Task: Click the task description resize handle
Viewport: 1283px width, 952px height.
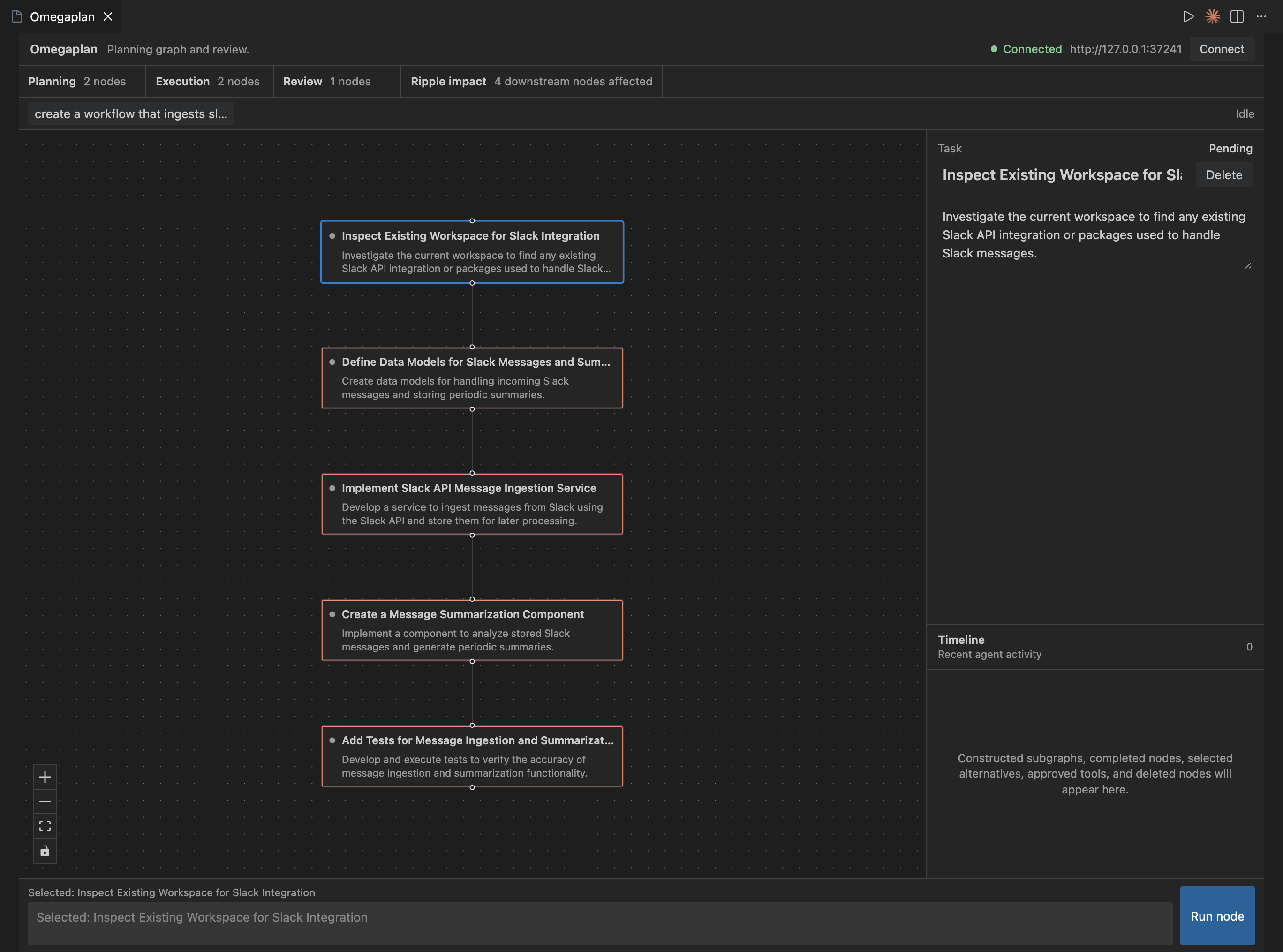Action: coord(1248,265)
